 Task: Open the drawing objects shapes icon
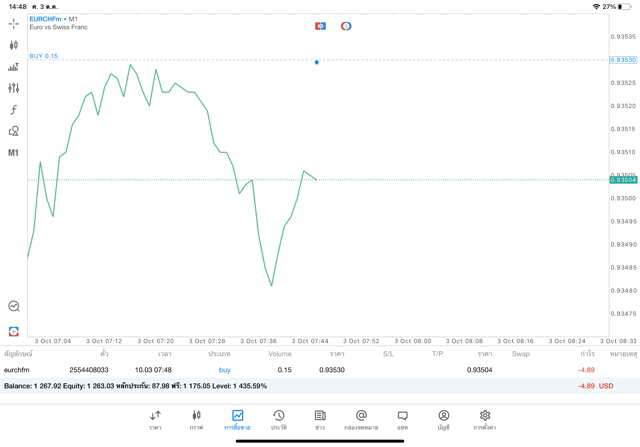point(14,131)
